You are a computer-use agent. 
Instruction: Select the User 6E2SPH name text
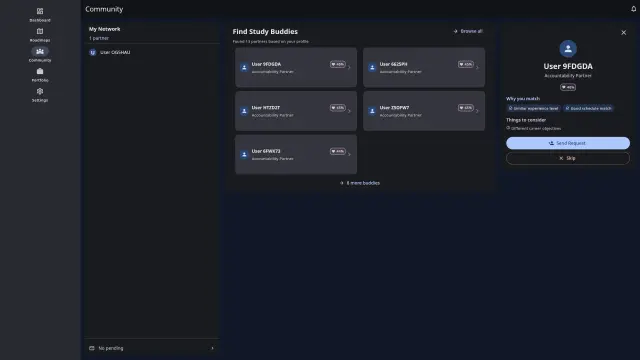point(393,64)
